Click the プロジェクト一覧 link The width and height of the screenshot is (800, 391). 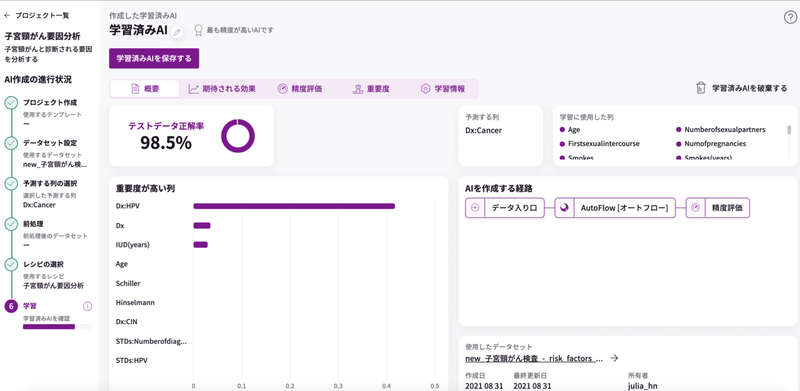(x=42, y=16)
